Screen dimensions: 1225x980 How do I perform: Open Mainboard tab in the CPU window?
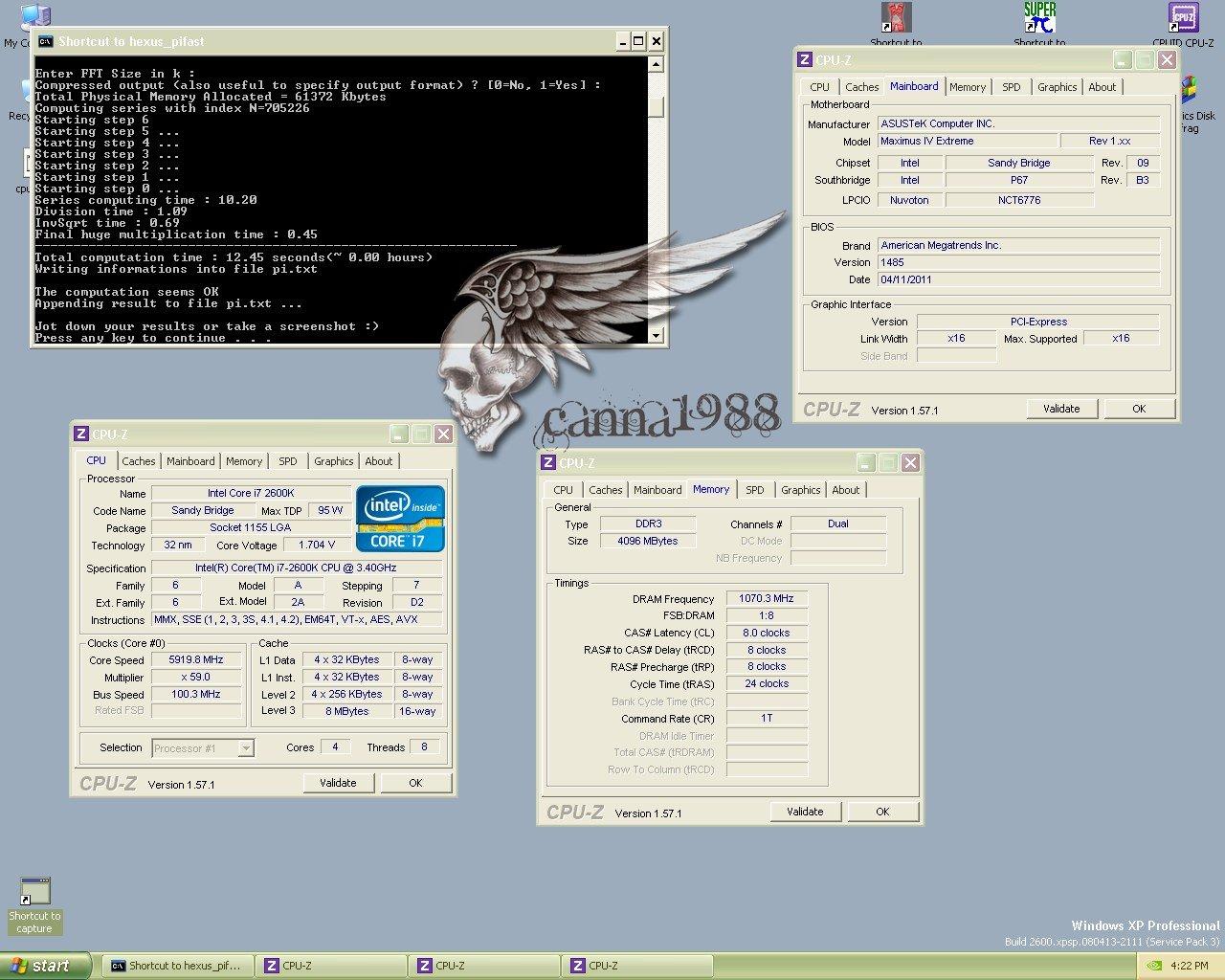point(190,461)
